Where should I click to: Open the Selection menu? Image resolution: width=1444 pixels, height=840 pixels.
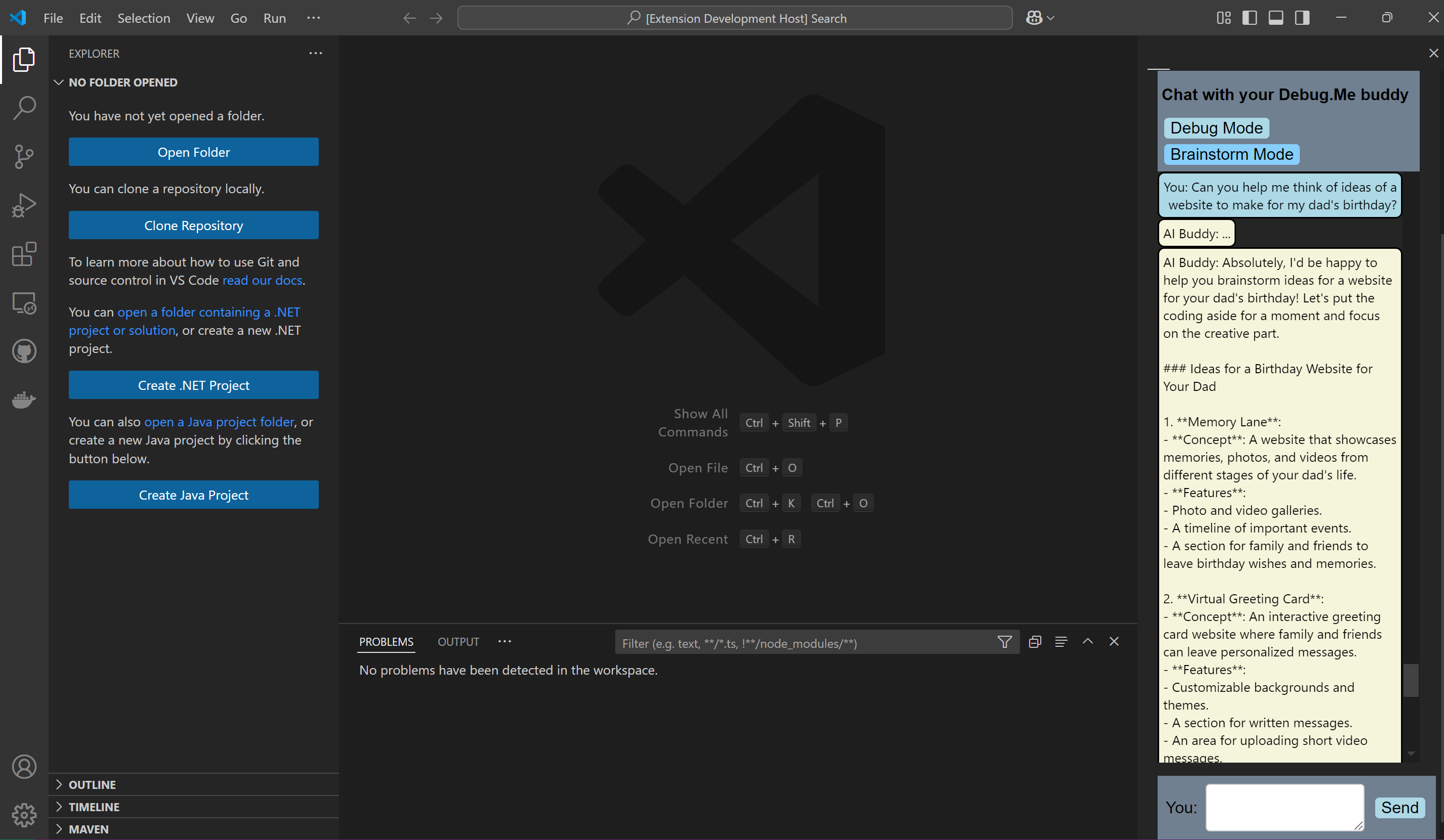click(x=143, y=18)
